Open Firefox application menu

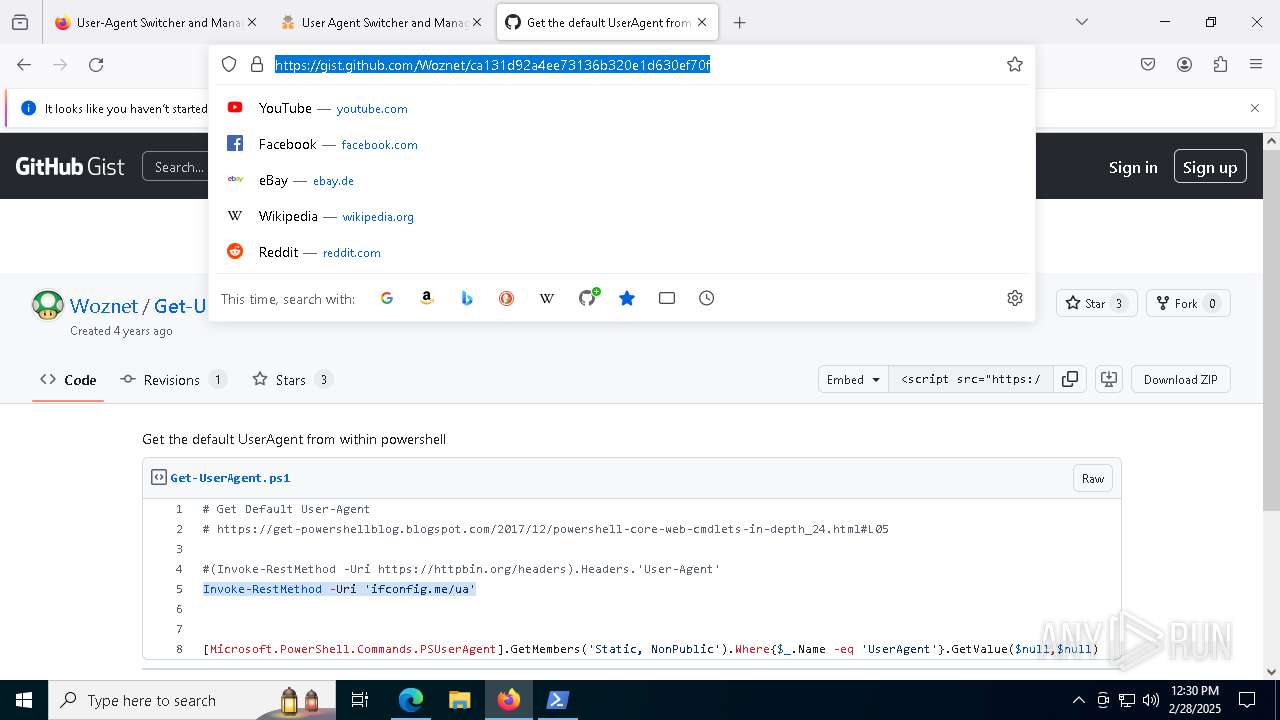click(1256, 64)
